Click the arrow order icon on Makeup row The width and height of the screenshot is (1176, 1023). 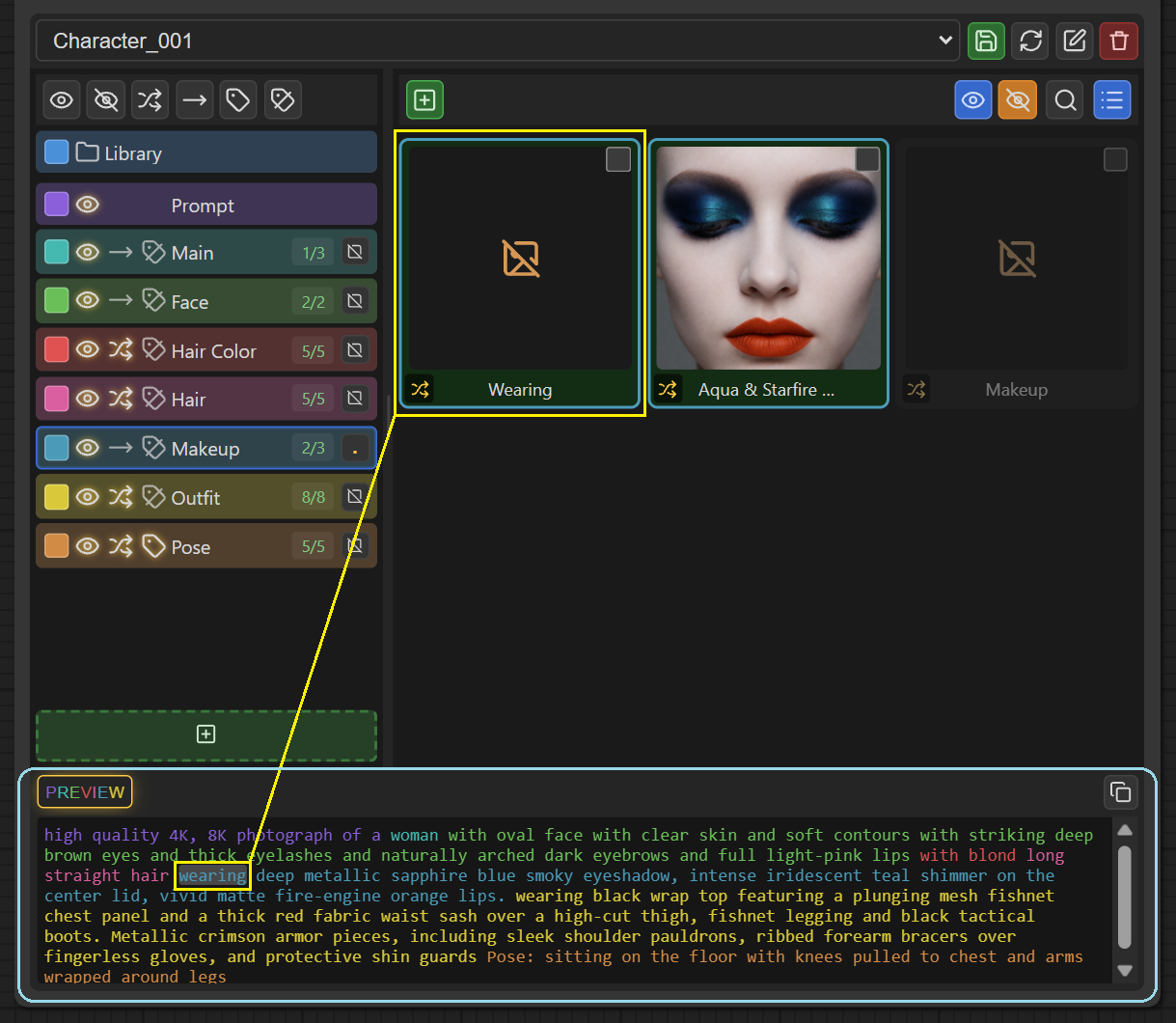pyautogui.click(x=121, y=448)
